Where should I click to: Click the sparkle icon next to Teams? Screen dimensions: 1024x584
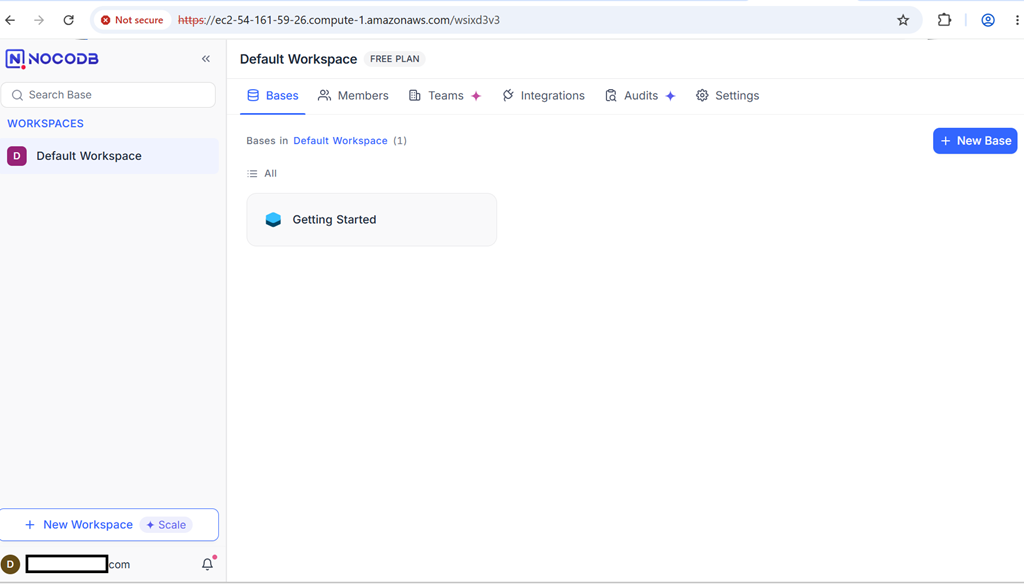[x=476, y=96]
